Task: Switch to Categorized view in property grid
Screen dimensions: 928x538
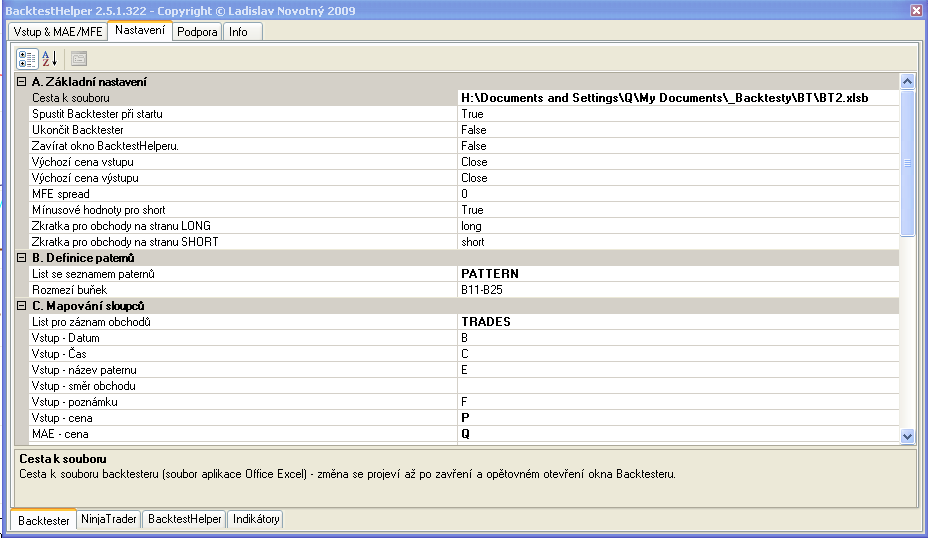Action: (x=27, y=59)
